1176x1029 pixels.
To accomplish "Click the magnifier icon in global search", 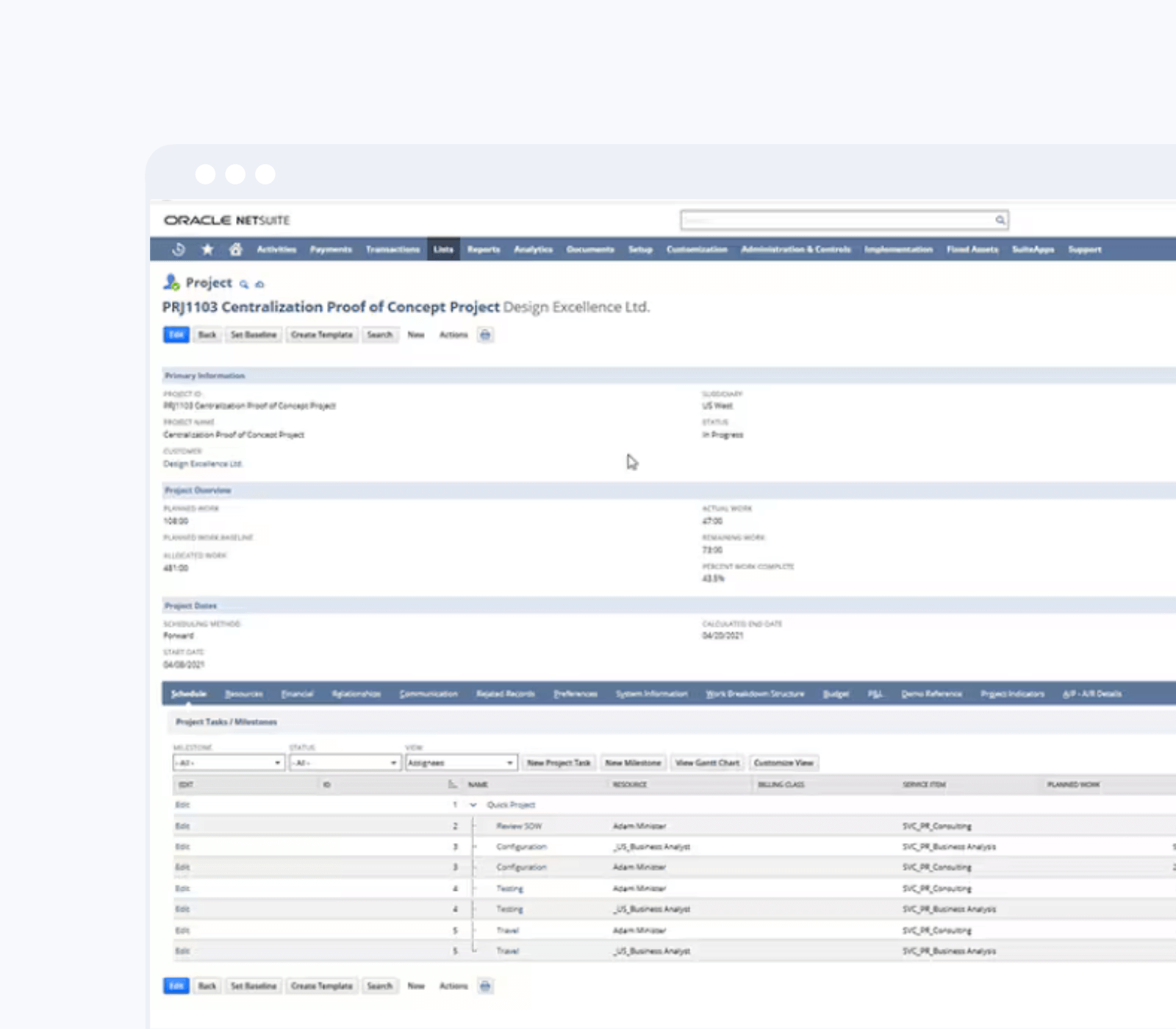I will tap(1000, 220).
